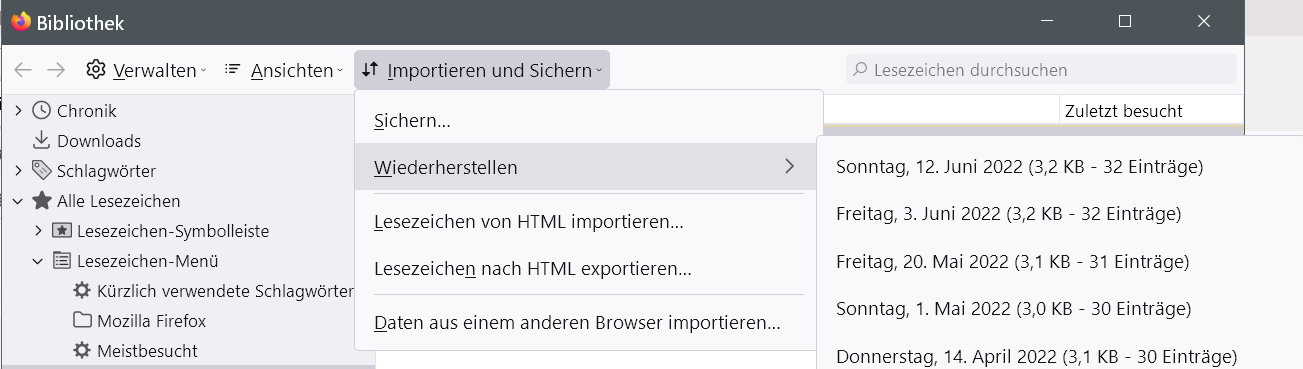Click the Lesezeichen durchsuchen search field
Screen dimensions: 1303x369
coord(1041,70)
